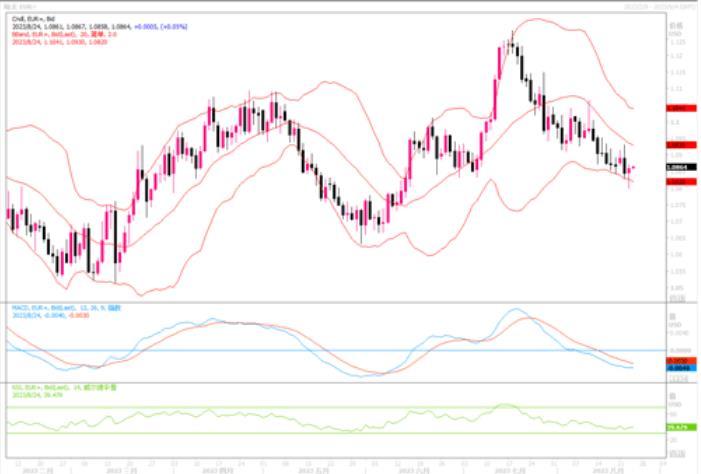Click the blue MACD zero line
This screenshot has height=474, width=701.
pyautogui.click(x=300, y=350)
